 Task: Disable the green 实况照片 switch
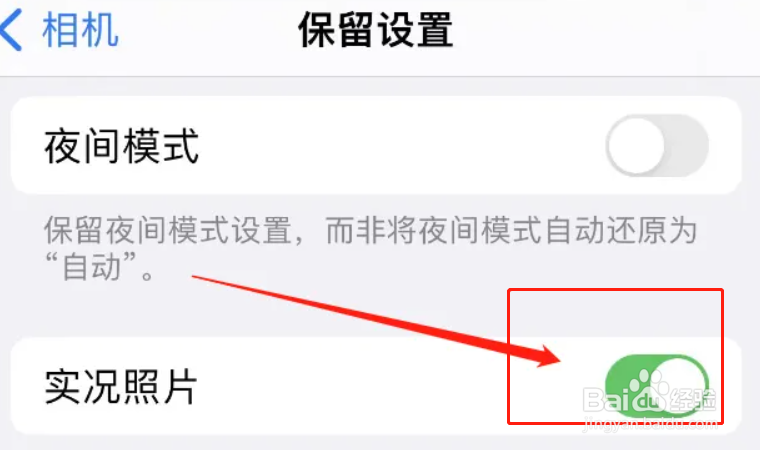(657, 385)
